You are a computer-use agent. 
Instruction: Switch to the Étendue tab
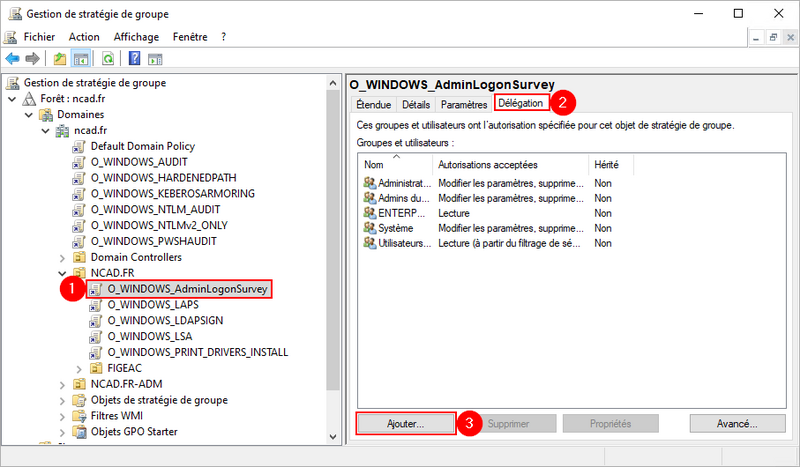(373, 104)
